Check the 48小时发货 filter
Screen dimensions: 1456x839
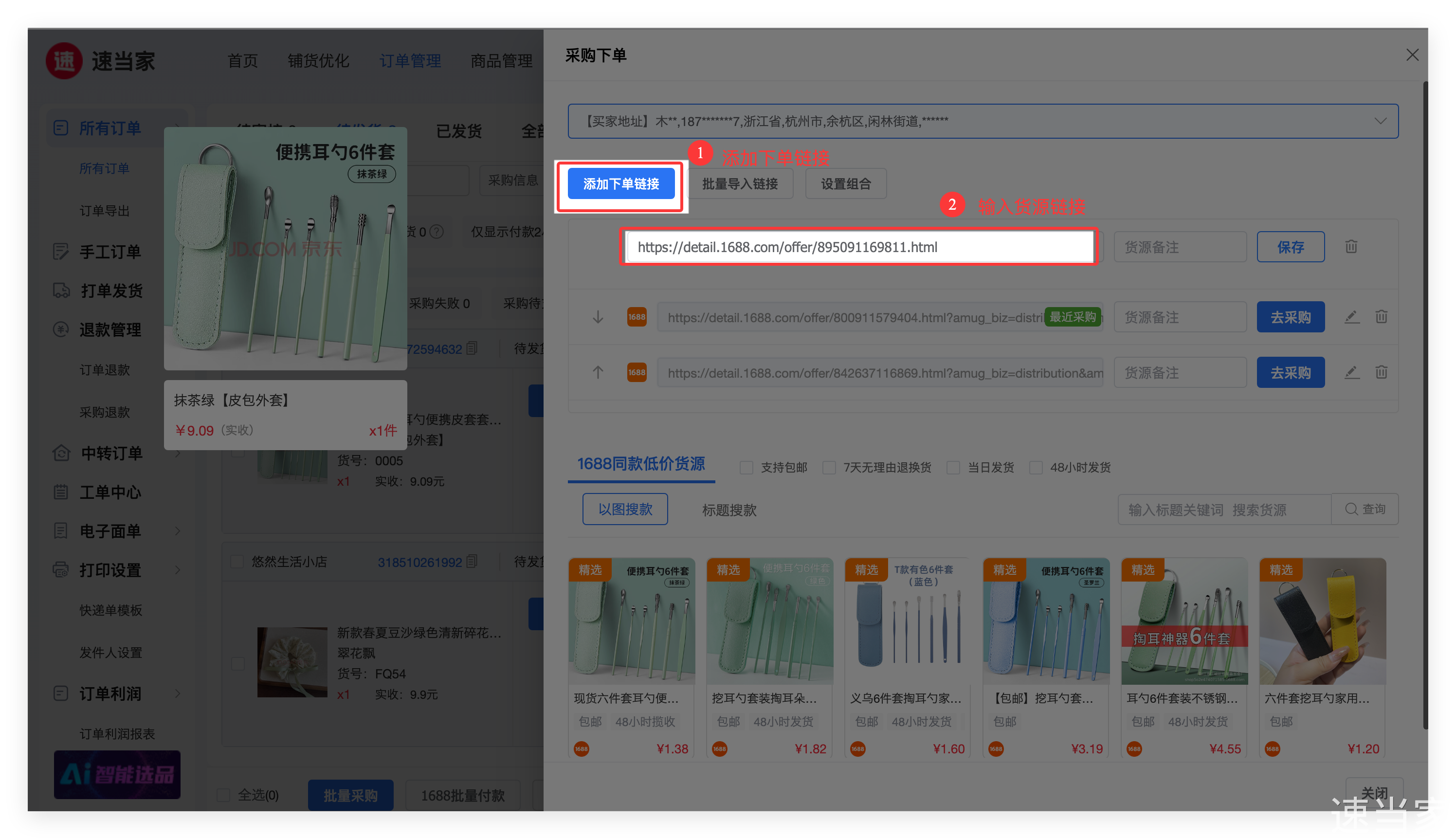(1036, 467)
